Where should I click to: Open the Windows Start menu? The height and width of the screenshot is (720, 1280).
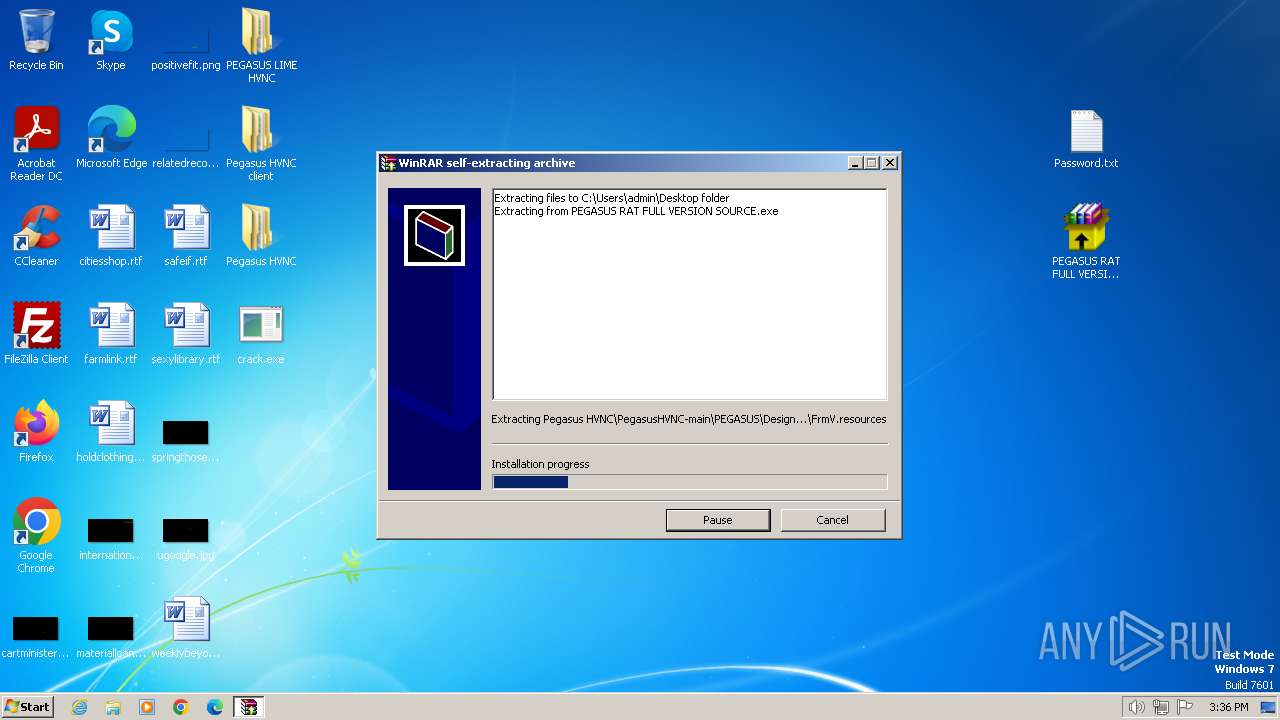[x=27, y=707]
